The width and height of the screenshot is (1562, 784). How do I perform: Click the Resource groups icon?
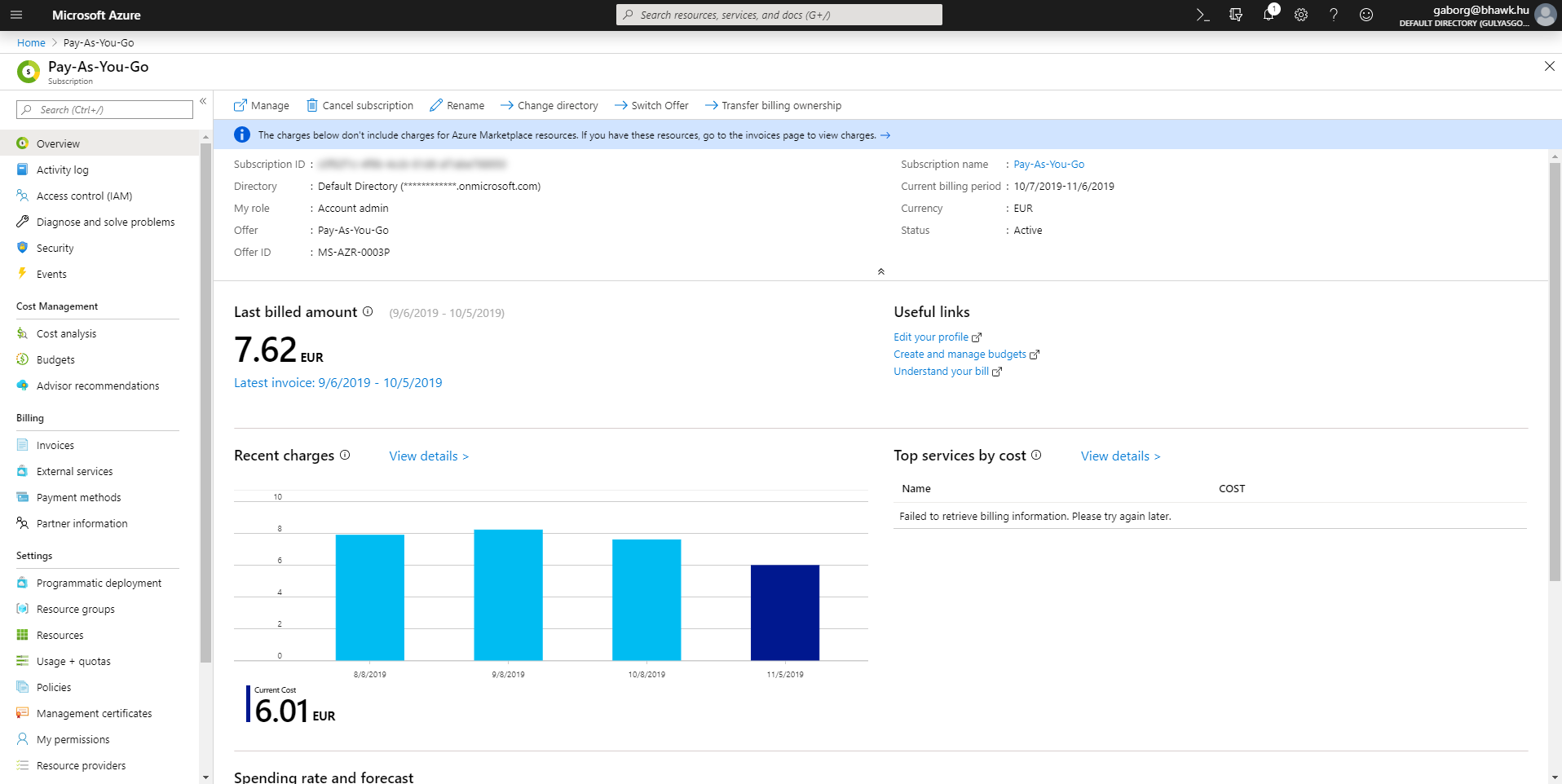(22, 609)
